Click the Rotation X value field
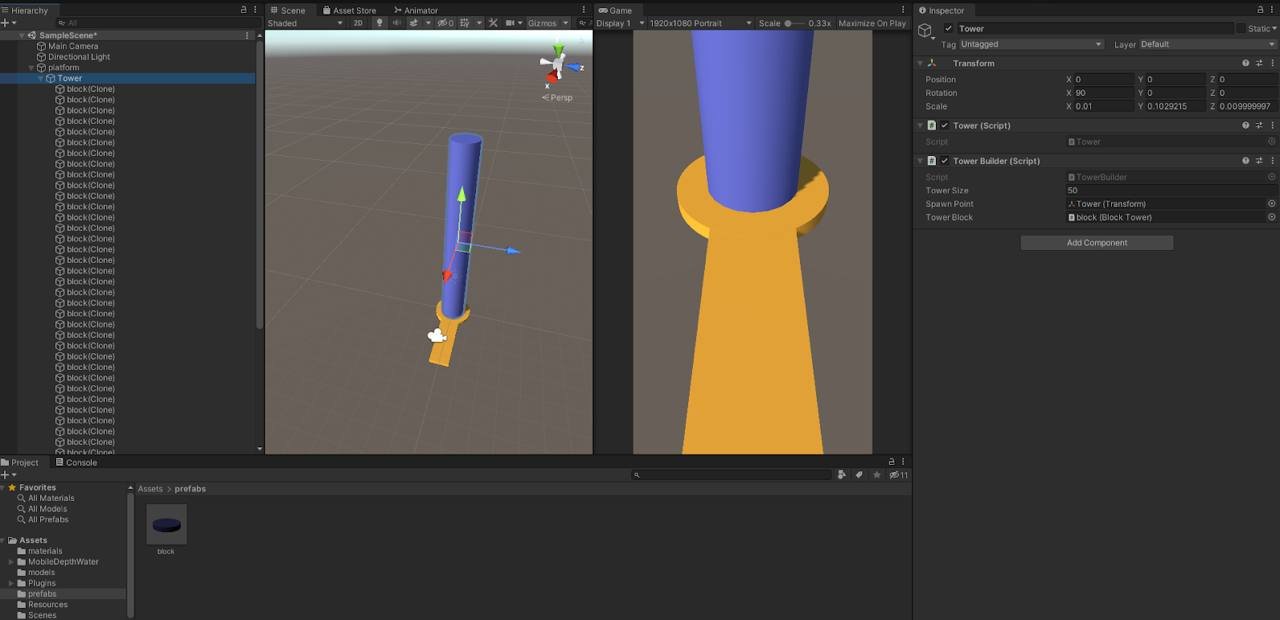 (x=1104, y=93)
